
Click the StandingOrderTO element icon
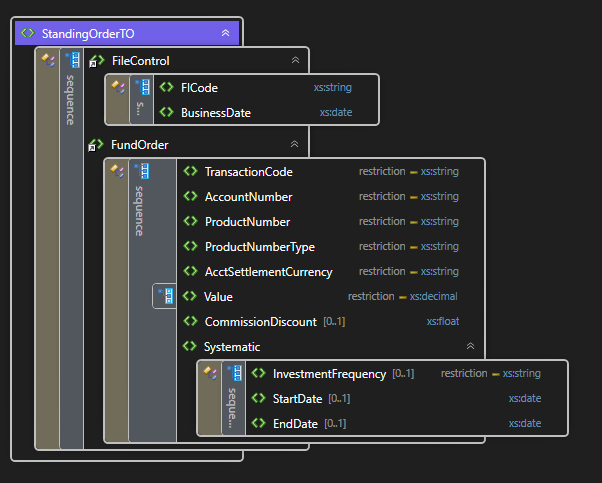click(29, 33)
